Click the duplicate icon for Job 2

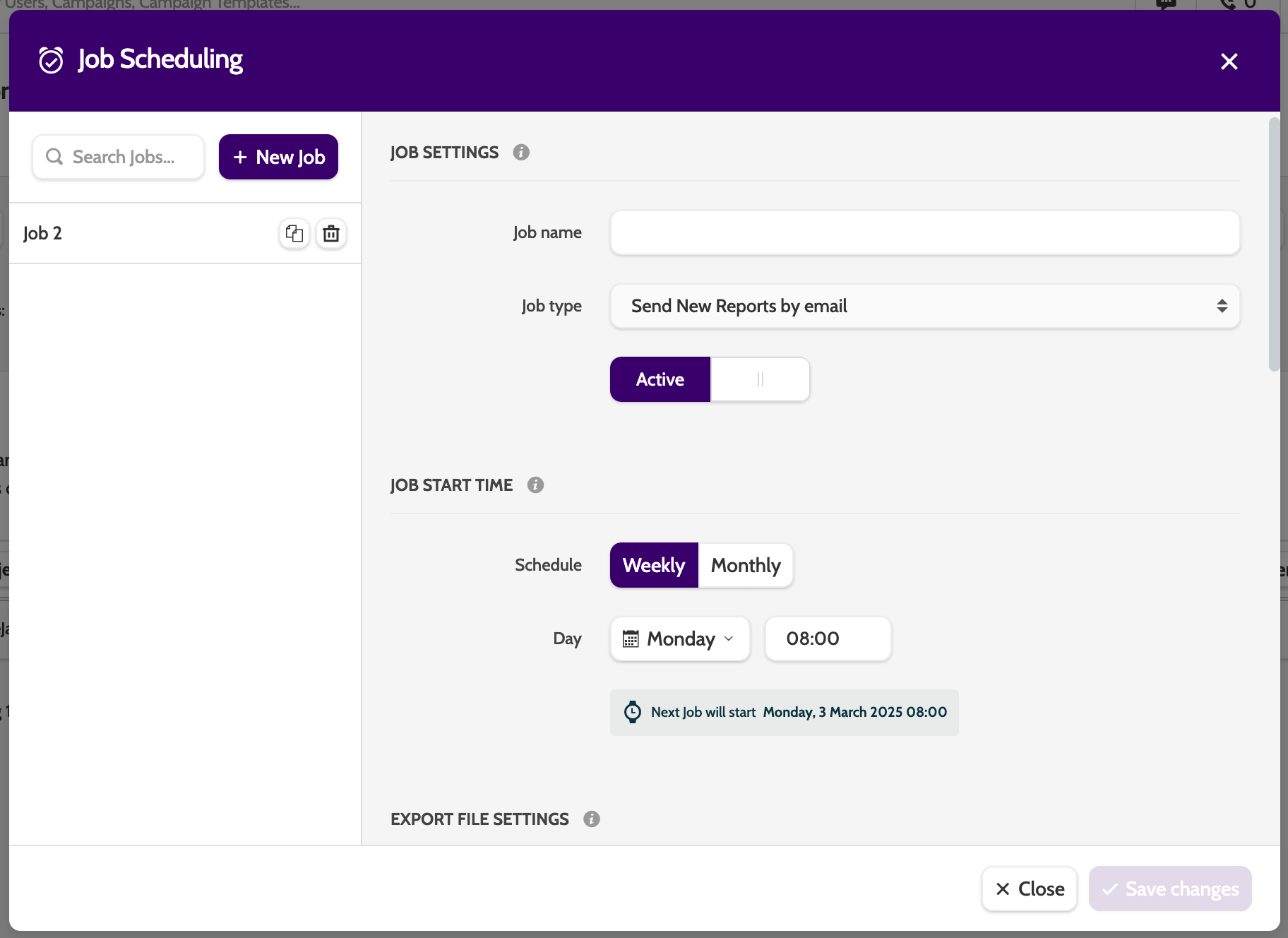pos(294,233)
